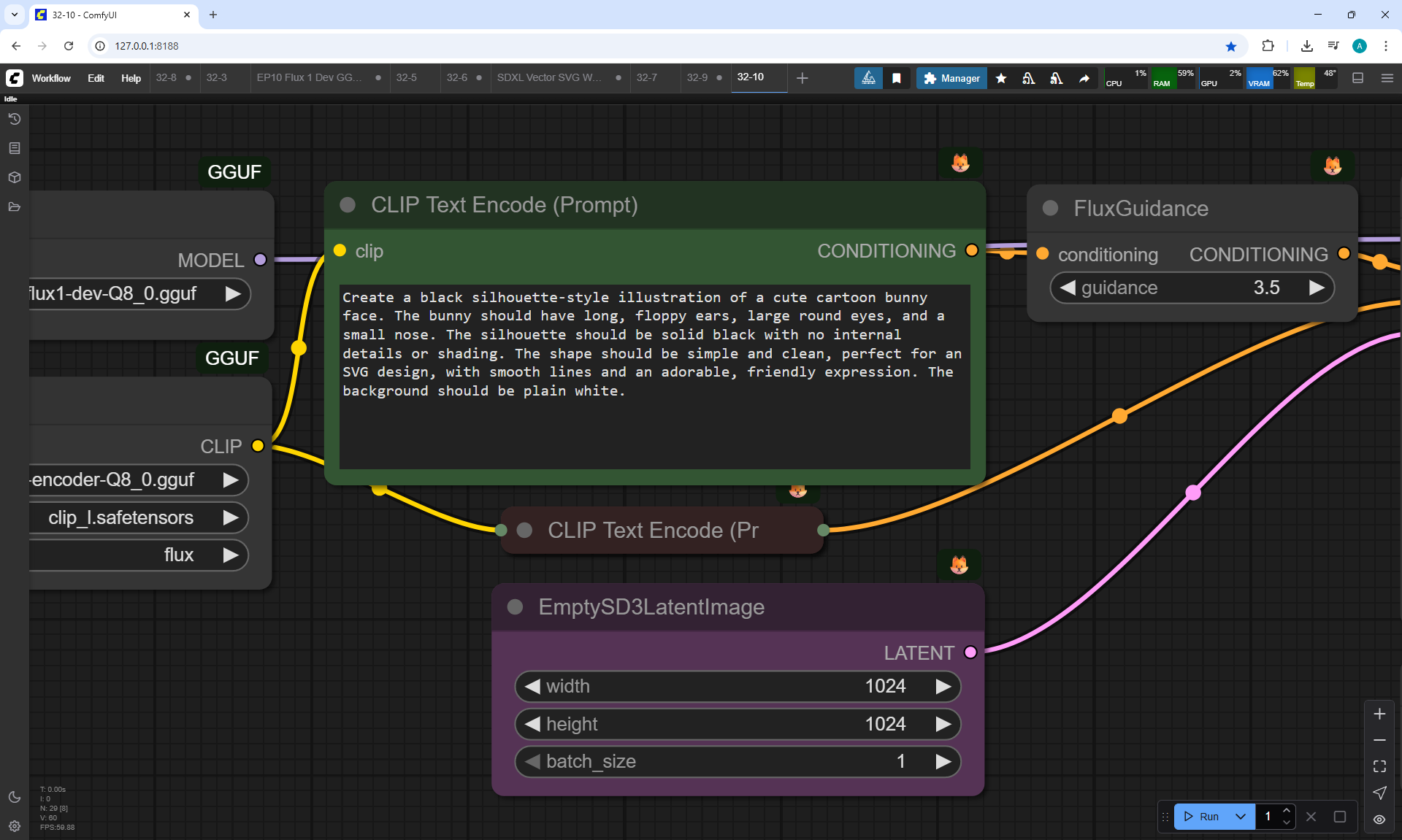Screen dimensions: 1402x840
Task: Open the Workflow menu
Action: 51,78
